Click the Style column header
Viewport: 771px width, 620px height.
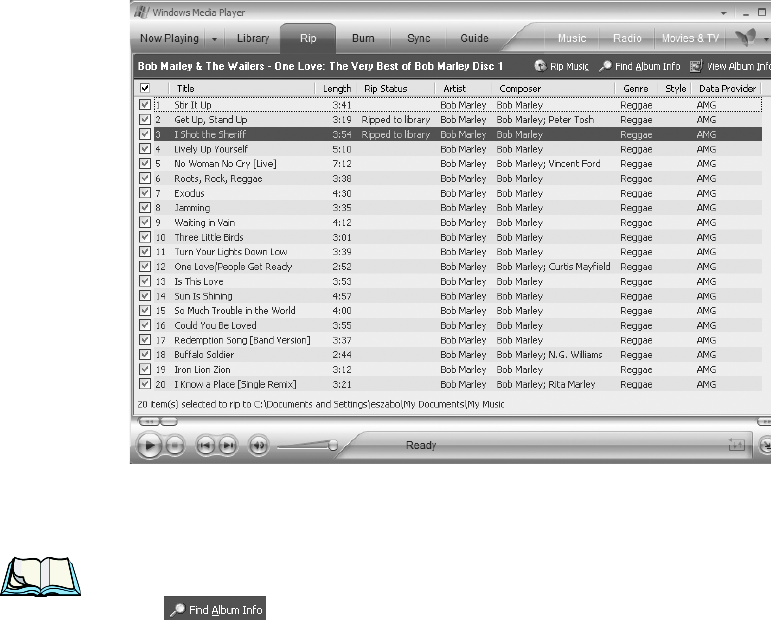675,89
